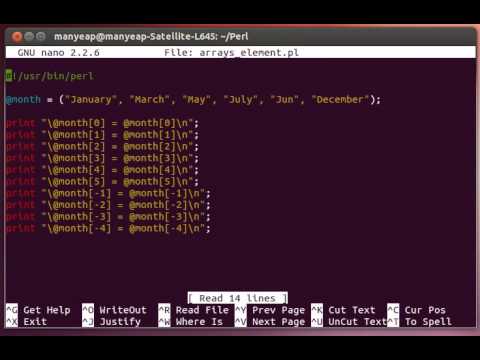
Task: Click the File: arrays_element.pl header
Action: [231, 53]
